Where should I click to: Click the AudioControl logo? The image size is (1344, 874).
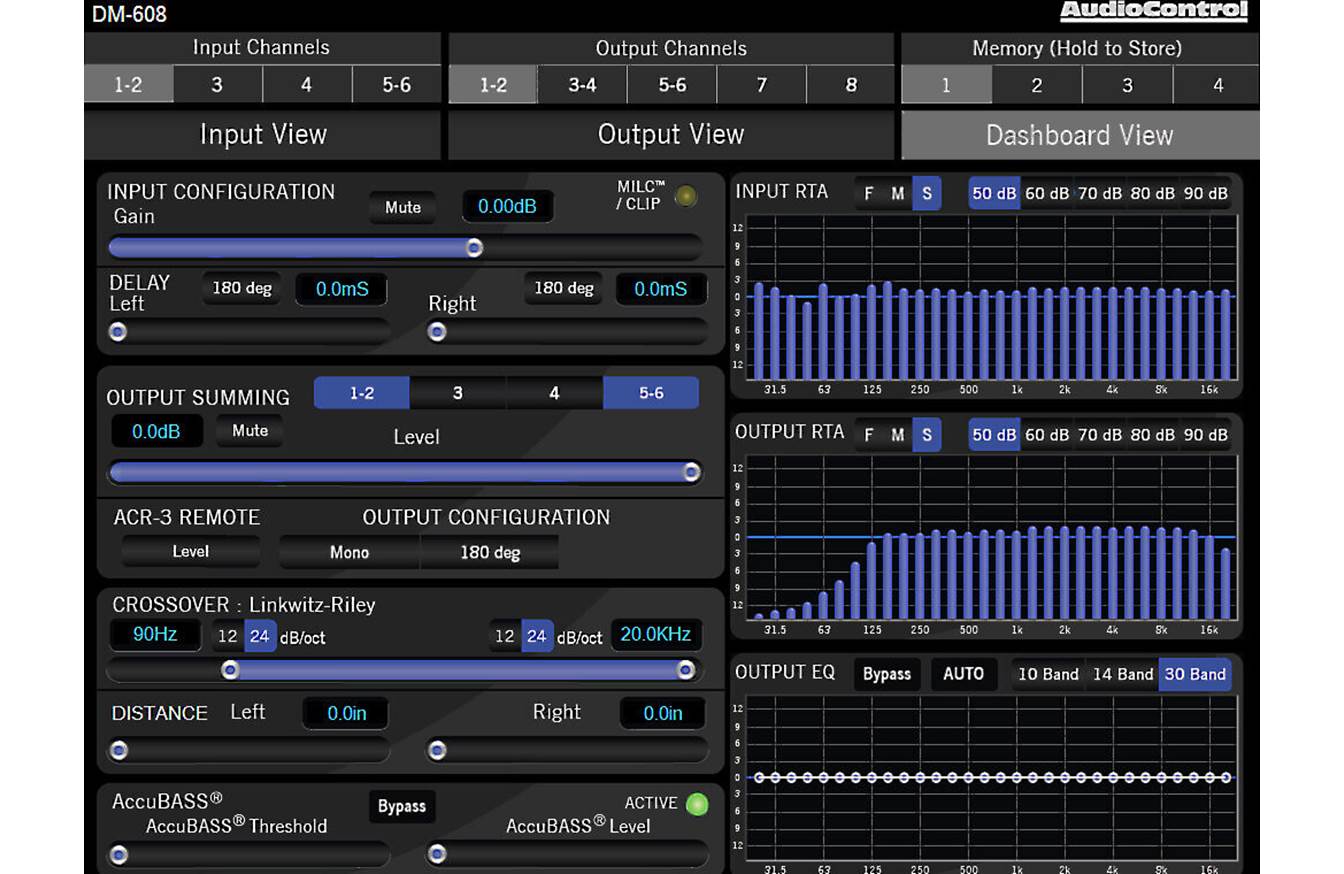click(1153, 12)
